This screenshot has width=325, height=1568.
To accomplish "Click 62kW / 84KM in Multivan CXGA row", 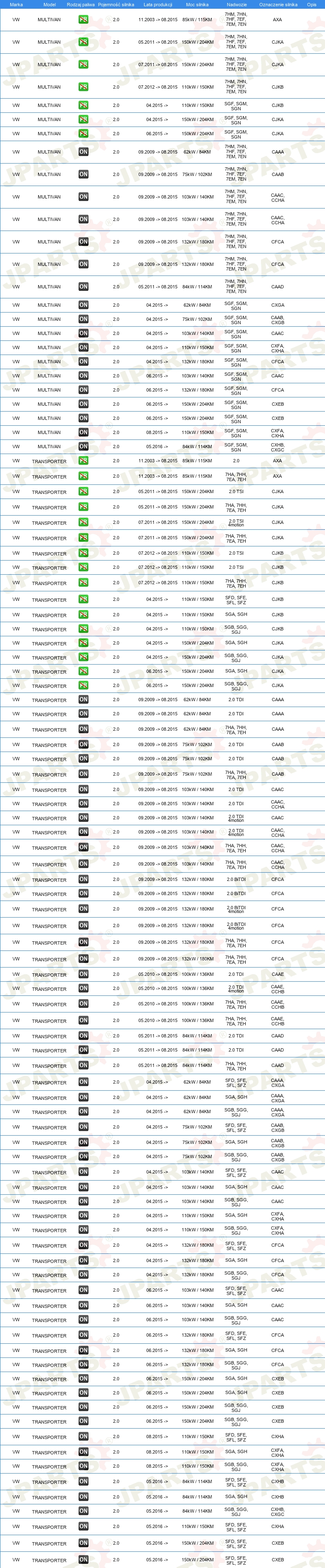I will click(197, 305).
